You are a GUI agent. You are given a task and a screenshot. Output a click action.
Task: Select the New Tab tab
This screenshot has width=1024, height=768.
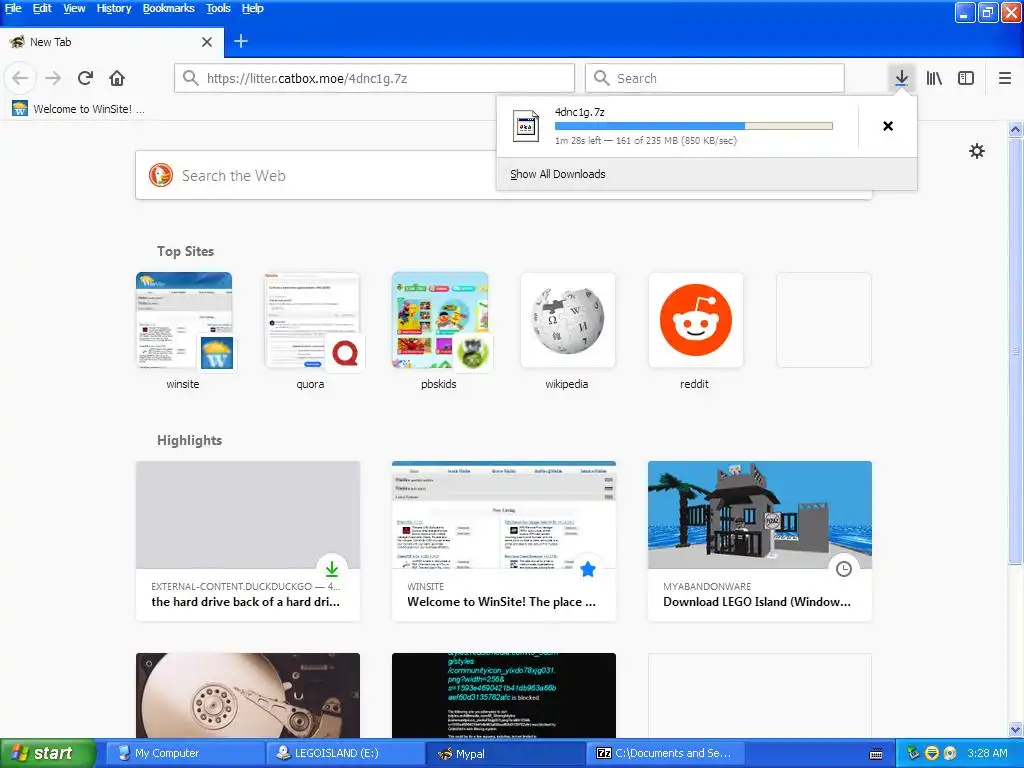click(x=112, y=42)
